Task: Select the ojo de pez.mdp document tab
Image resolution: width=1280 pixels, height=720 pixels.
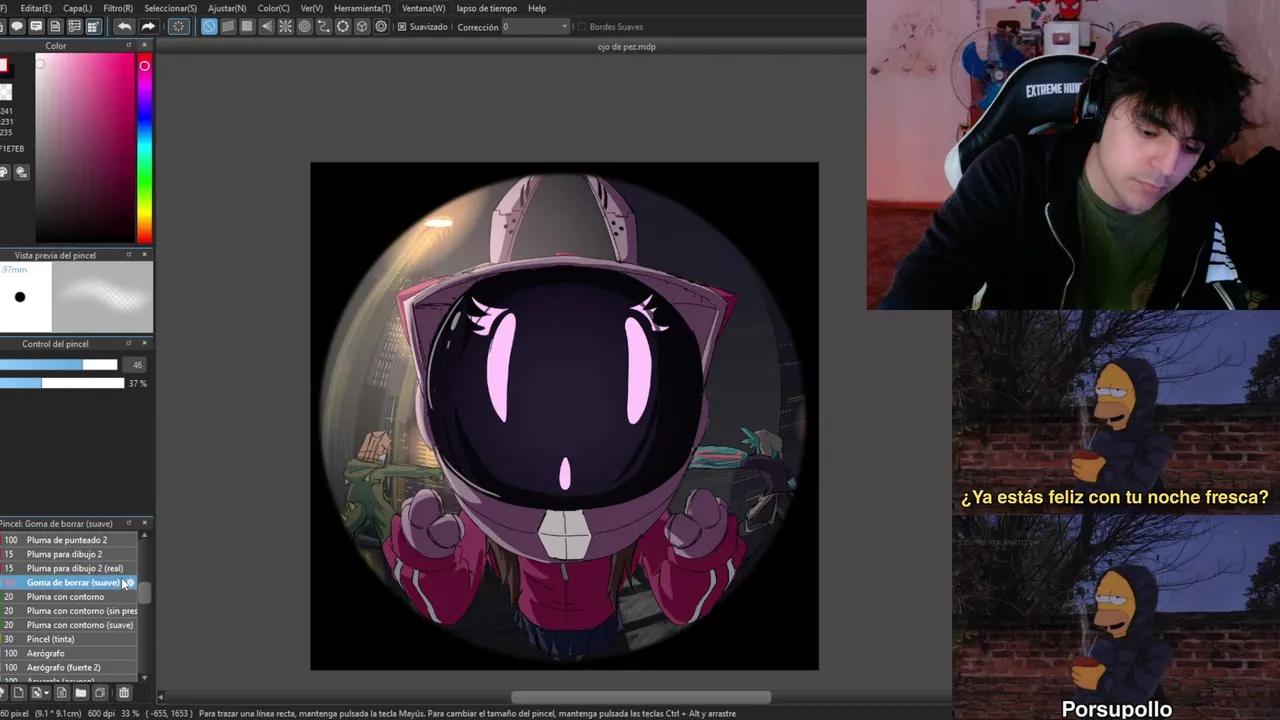Action: 626,46
